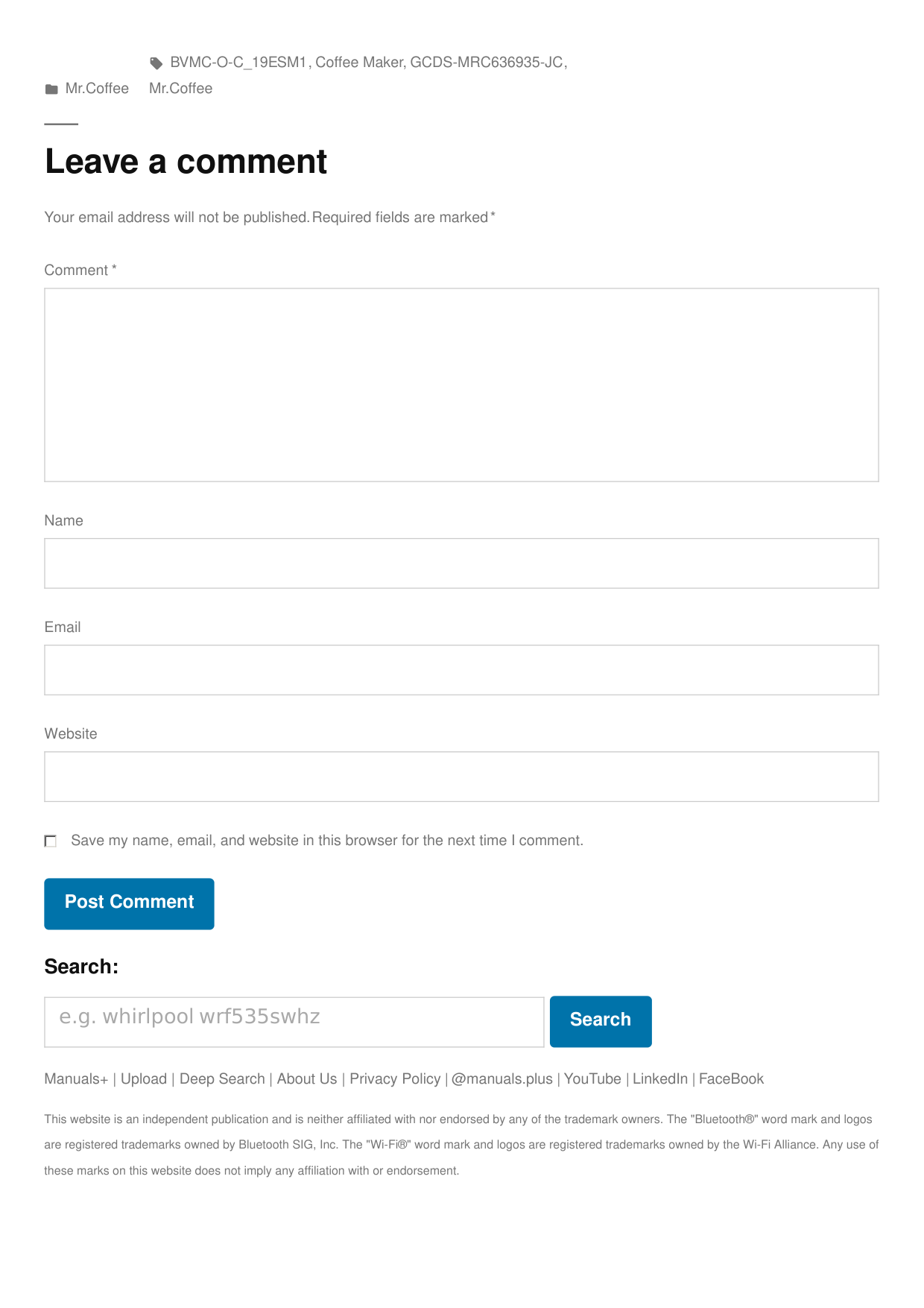Open the BVMC-O-C_19ESM1 tag link
The height and width of the screenshot is (1308, 924).
pyautogui.click(x=238, y=63)
